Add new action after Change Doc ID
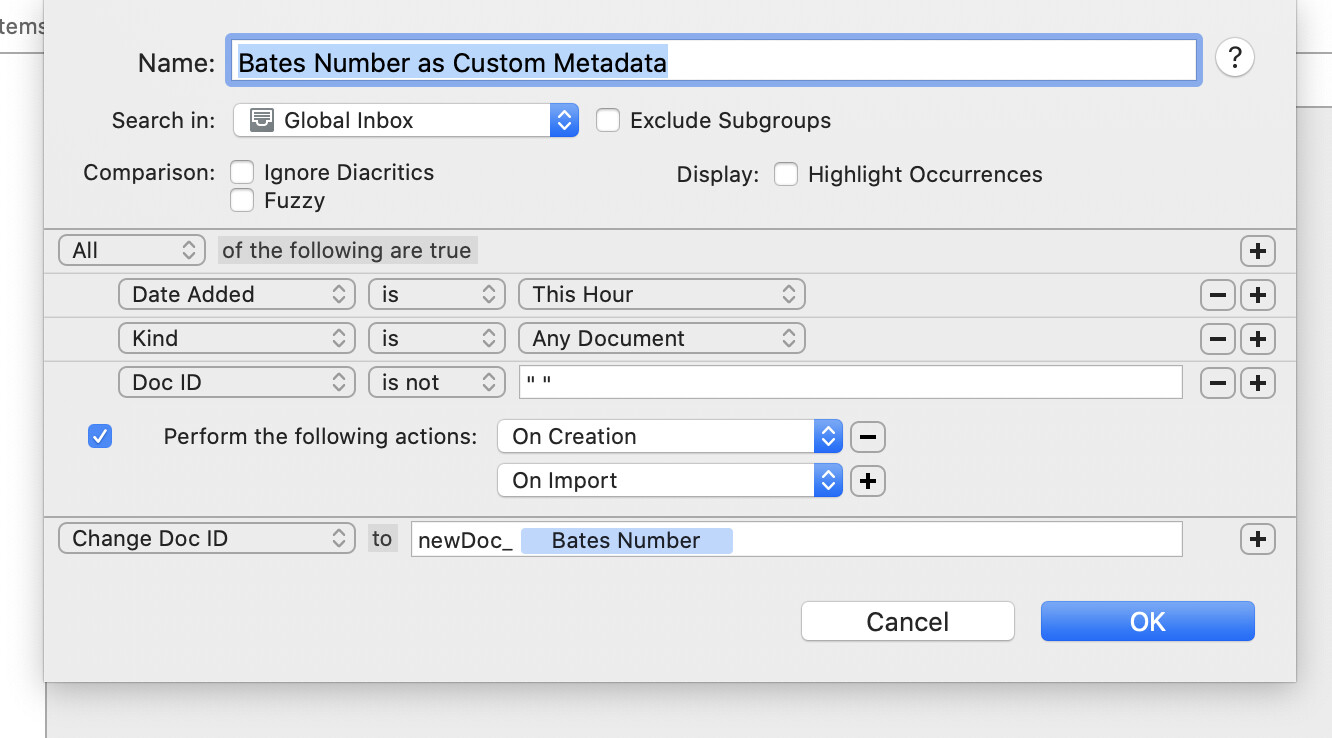Screen dimensions: 1332x738 point(1257,539)
